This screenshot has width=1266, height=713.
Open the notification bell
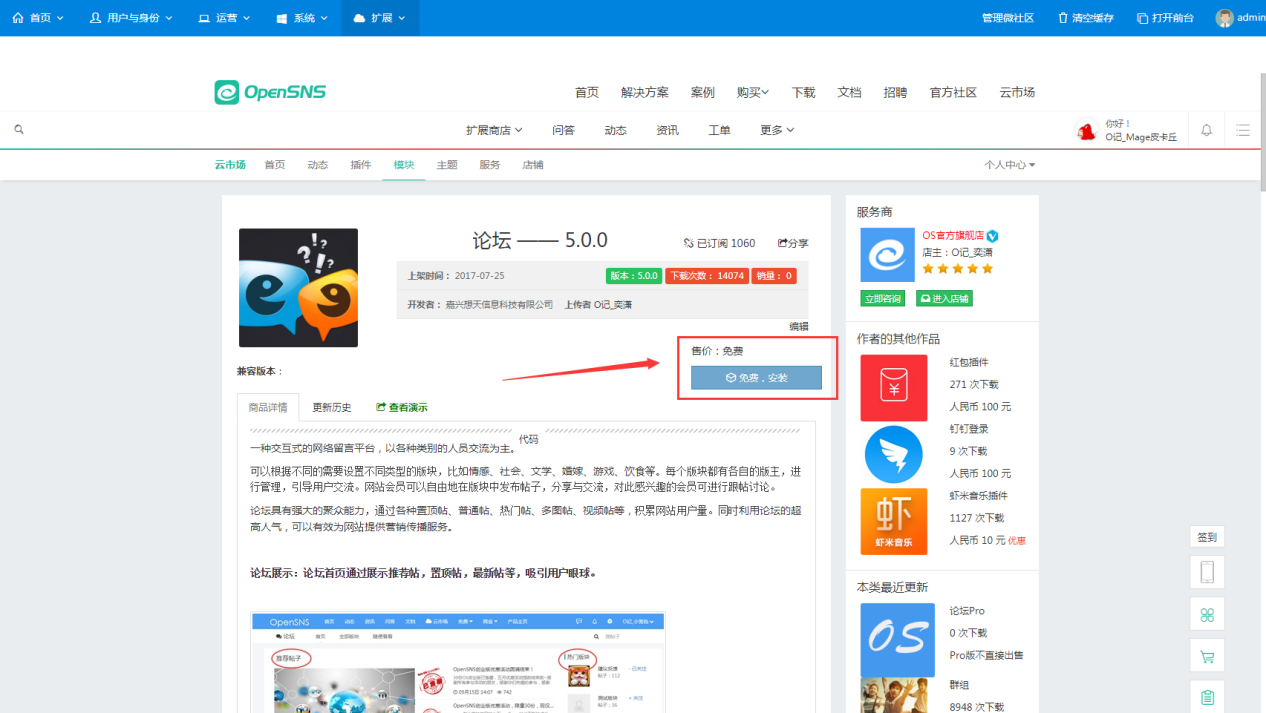(1207, 130)
